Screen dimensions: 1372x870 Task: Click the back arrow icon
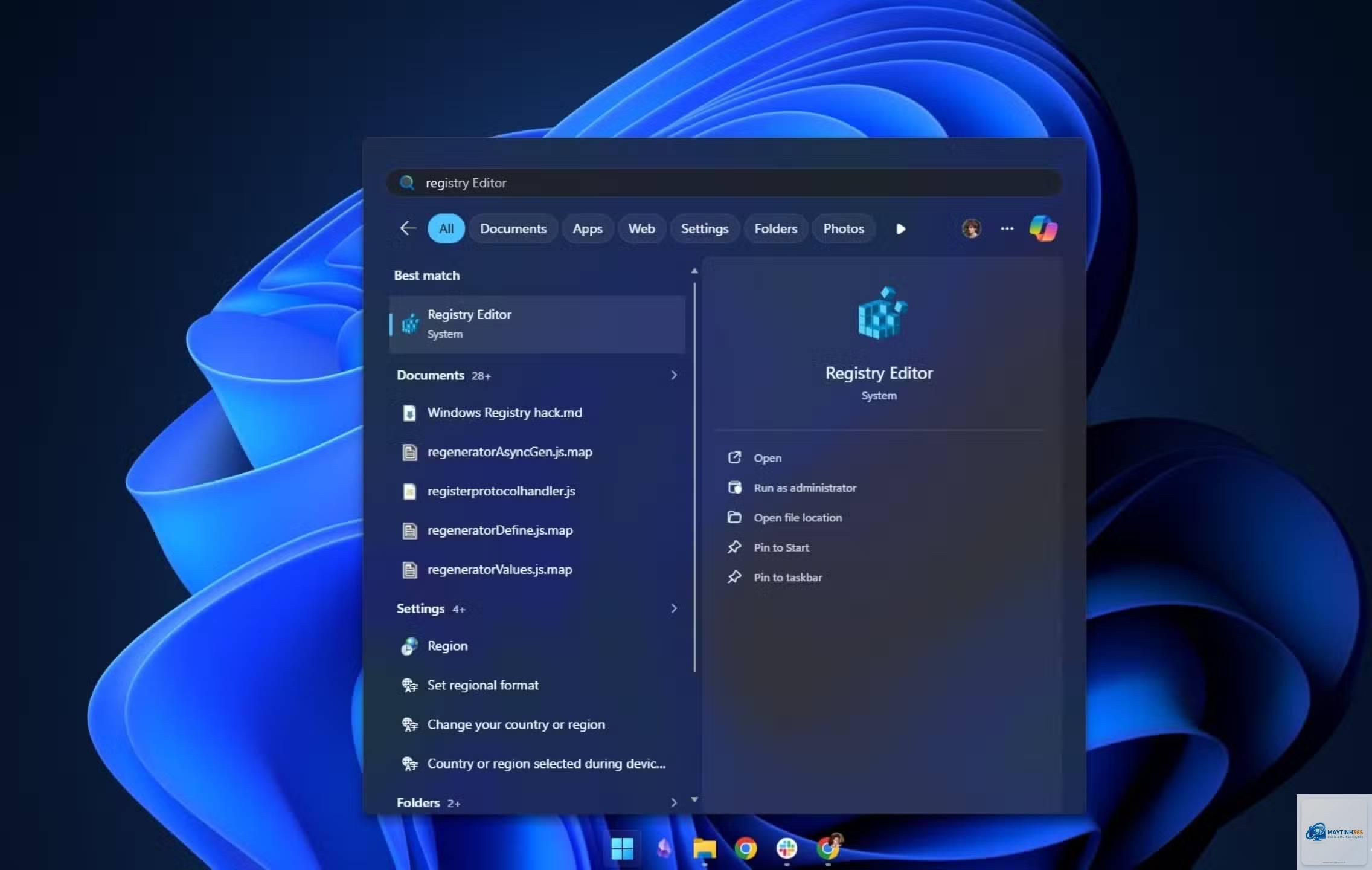coord(408,228)
